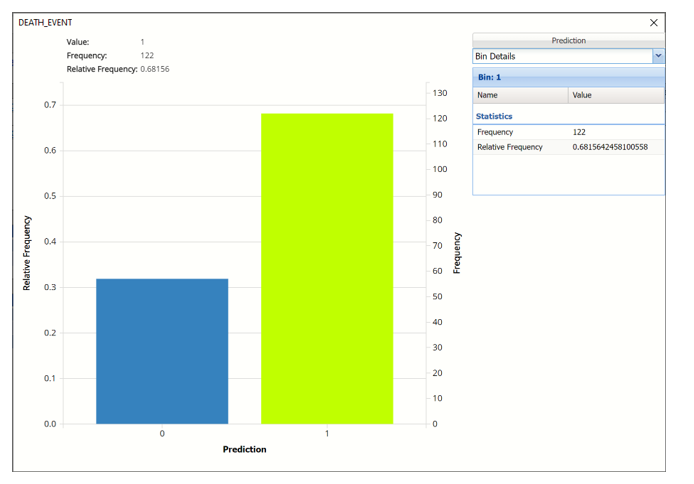
Task: Click the x-axis tick label 1
Action: pos(327,434)
